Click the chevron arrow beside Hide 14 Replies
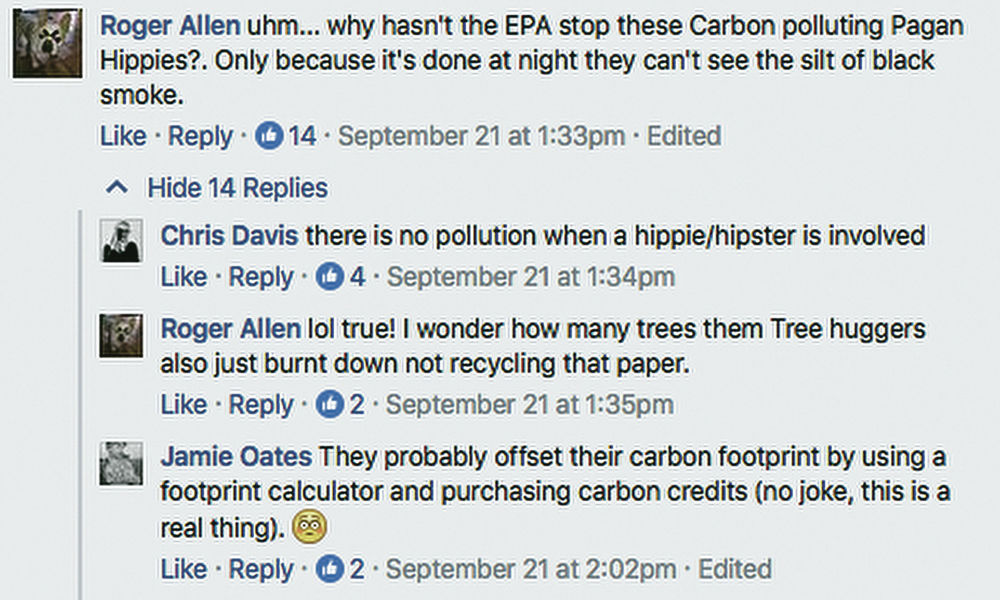 pyautogui.click(x=118, y=188)
